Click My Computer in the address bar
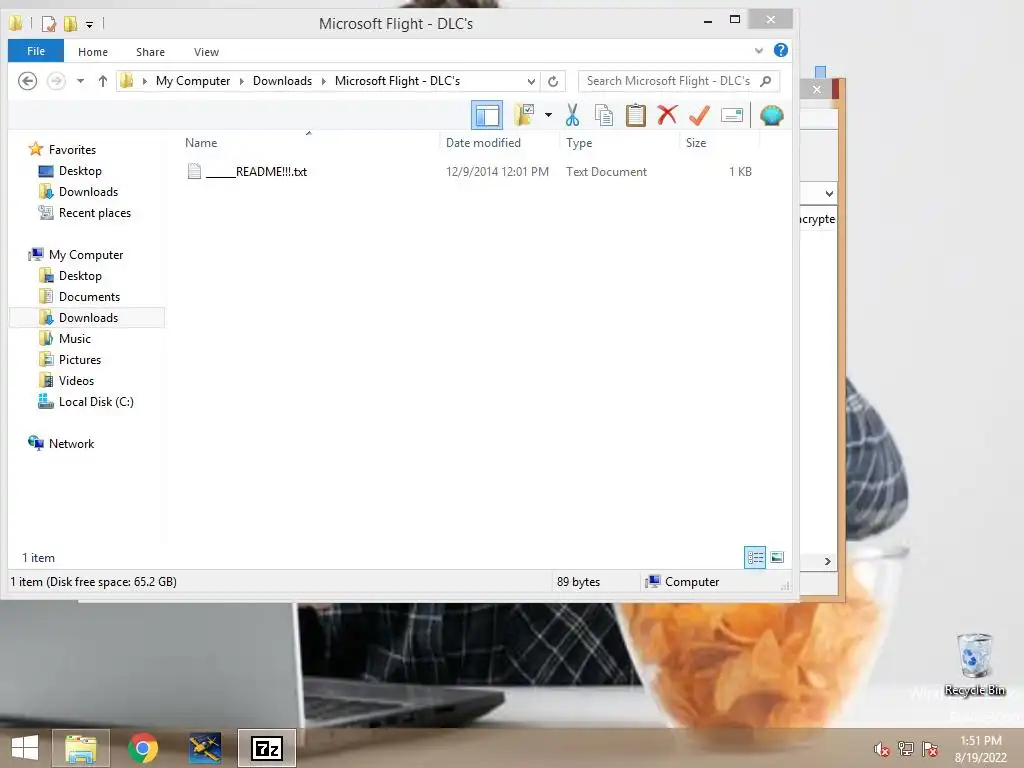The image size is (1024, 768). (193, 81)
